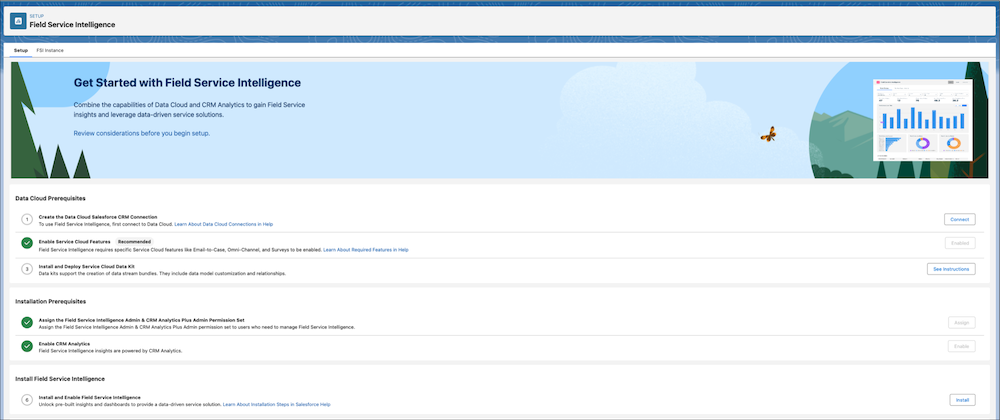Click the disabled Enabled button
This screenshot has height=420, width=1000.
pyautogui.click(x=959, y=243)
